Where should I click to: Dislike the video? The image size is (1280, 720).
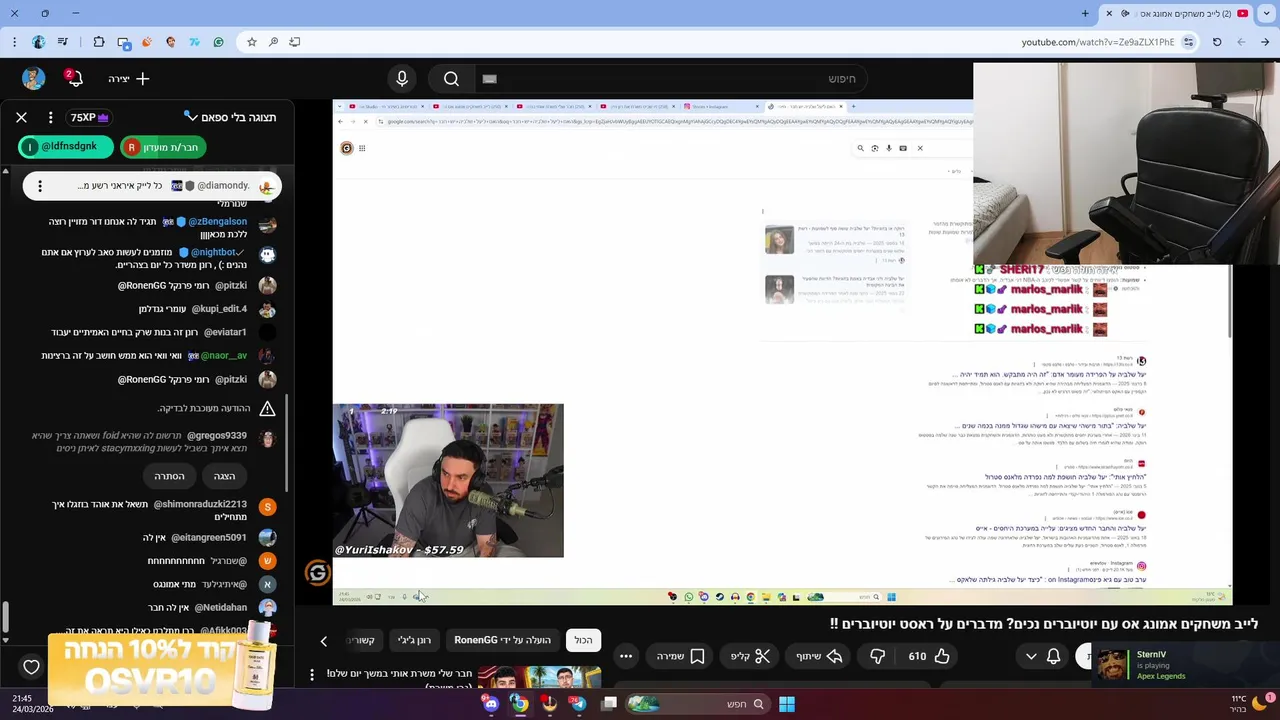pyautogui.click(x=877, y=656)
